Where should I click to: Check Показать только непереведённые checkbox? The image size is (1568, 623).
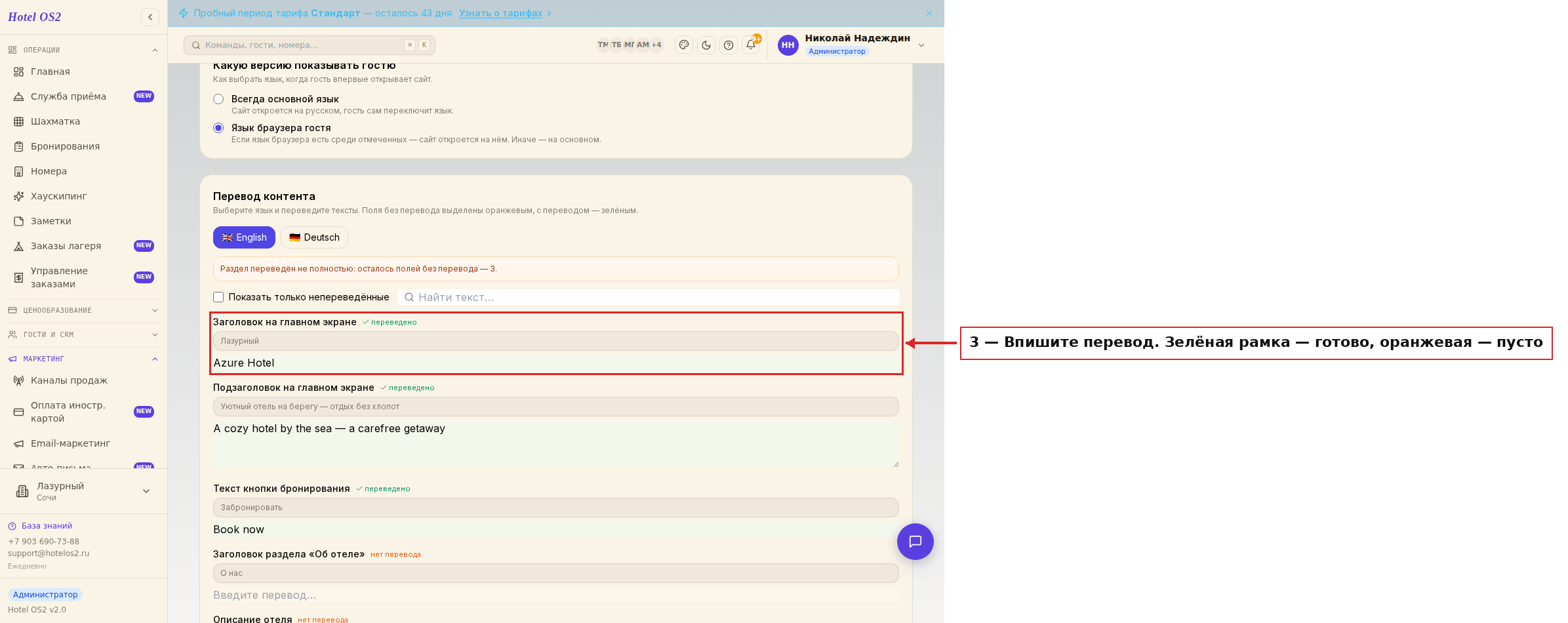(x=218, y=297)
